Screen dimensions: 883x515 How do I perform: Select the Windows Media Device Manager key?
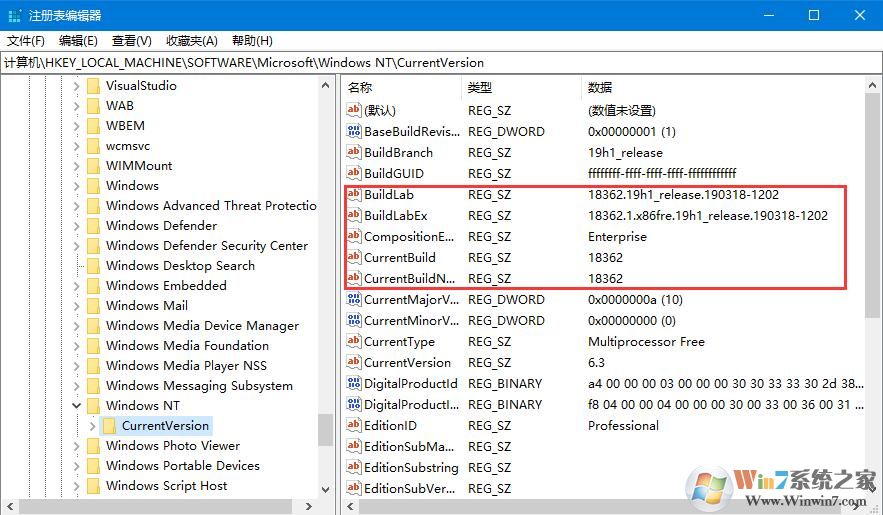pyautogui.click(x=202, y=326)
